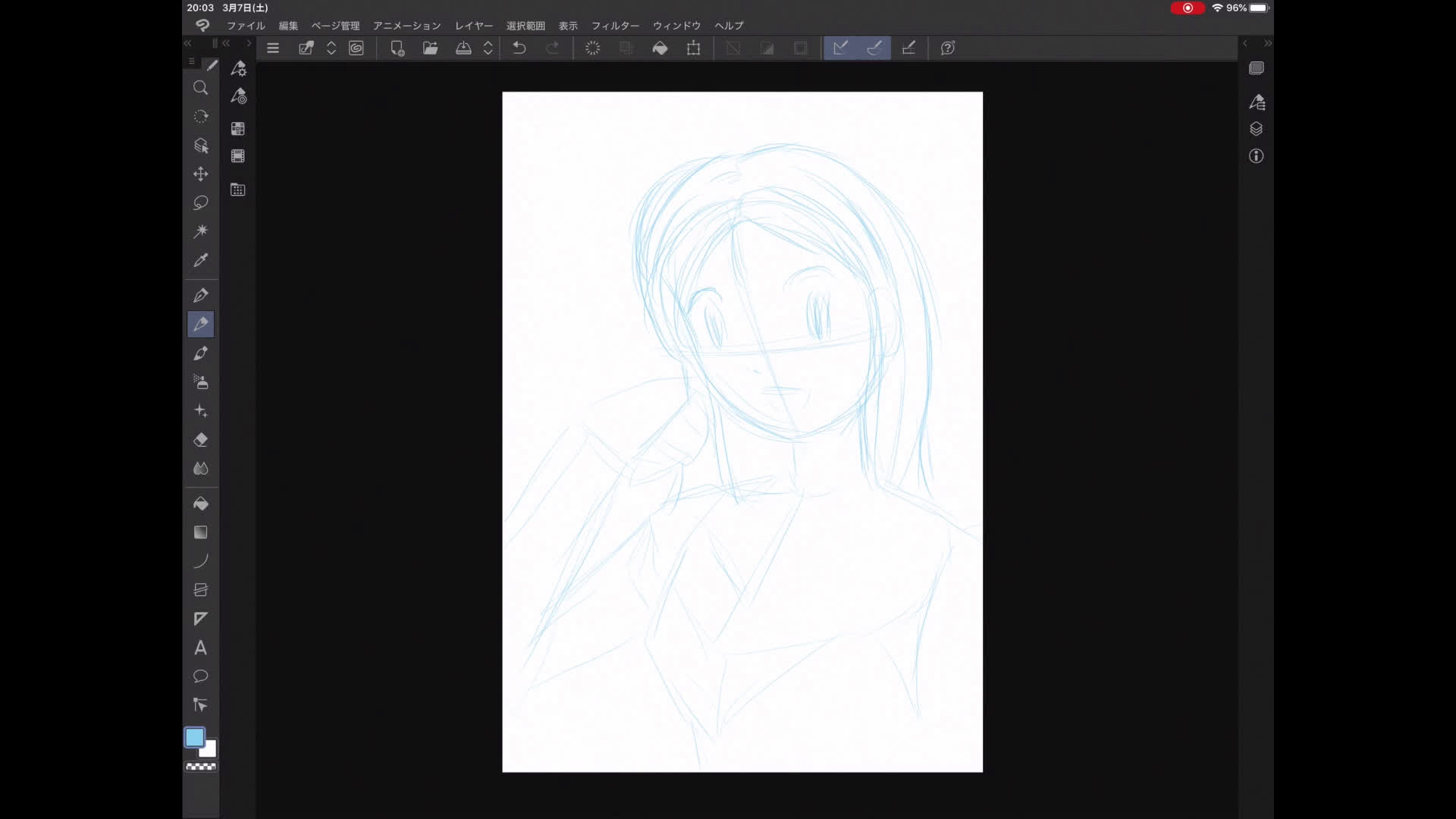The height and width of the screenshot is (819, 1456).
Task: Select the transparent color checkered swatch
Action: [x=201, y=767]
